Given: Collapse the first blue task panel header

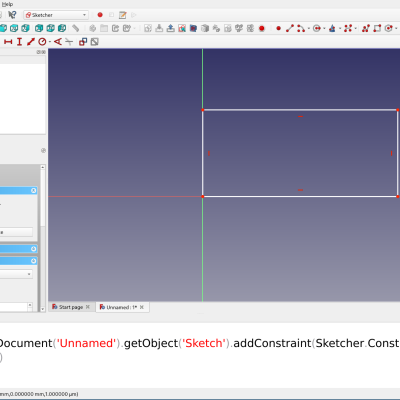Looking at the screenshot, I should click(33, 190).
